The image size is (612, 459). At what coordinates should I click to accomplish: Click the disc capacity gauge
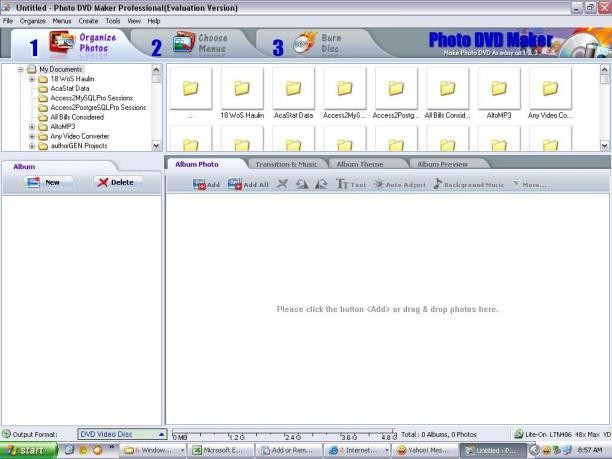pyautogui.click(x=284, y=434)
